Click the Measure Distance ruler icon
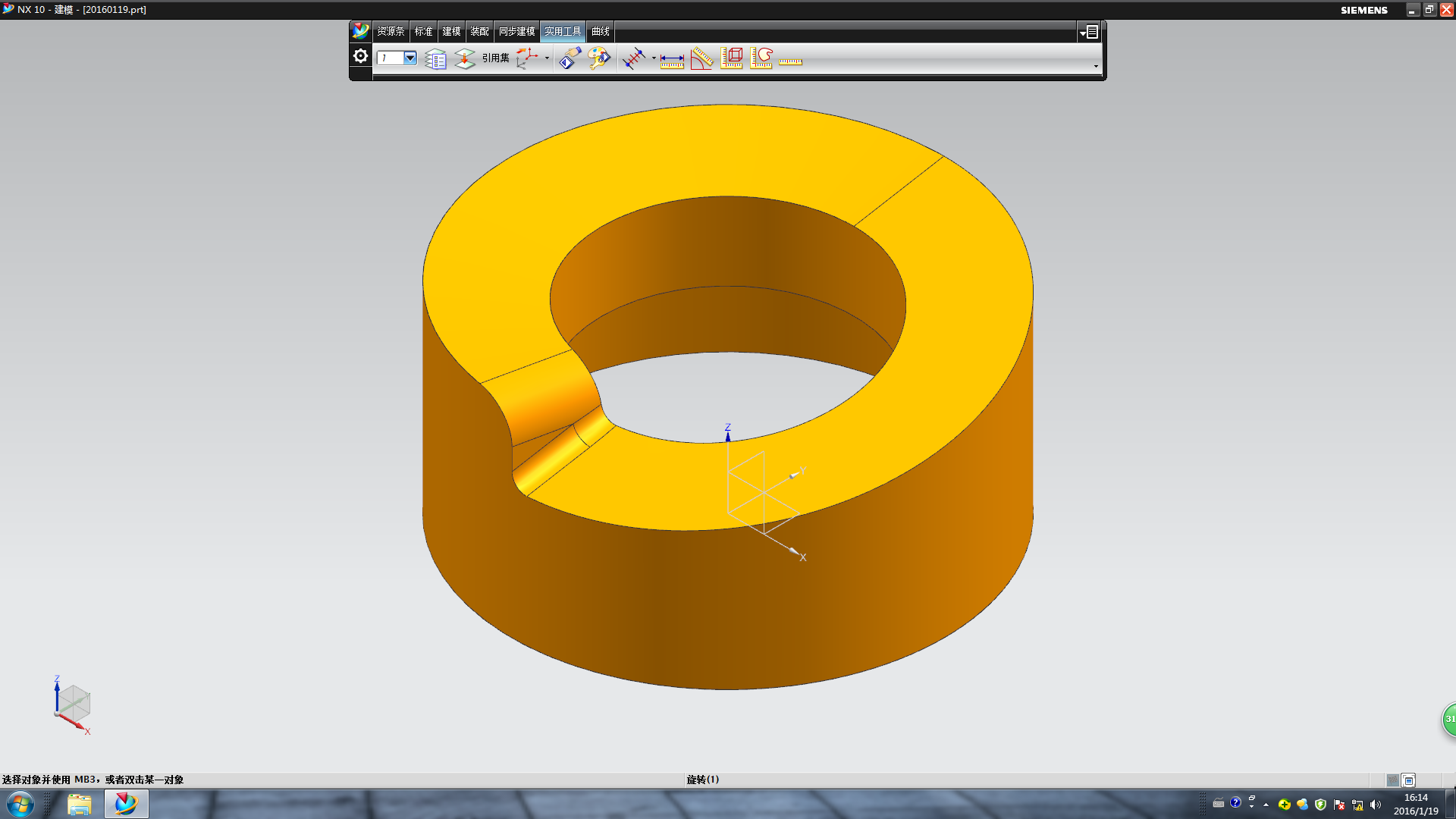The width and height of the screenshot is (1456, 819). coord(672,60)
